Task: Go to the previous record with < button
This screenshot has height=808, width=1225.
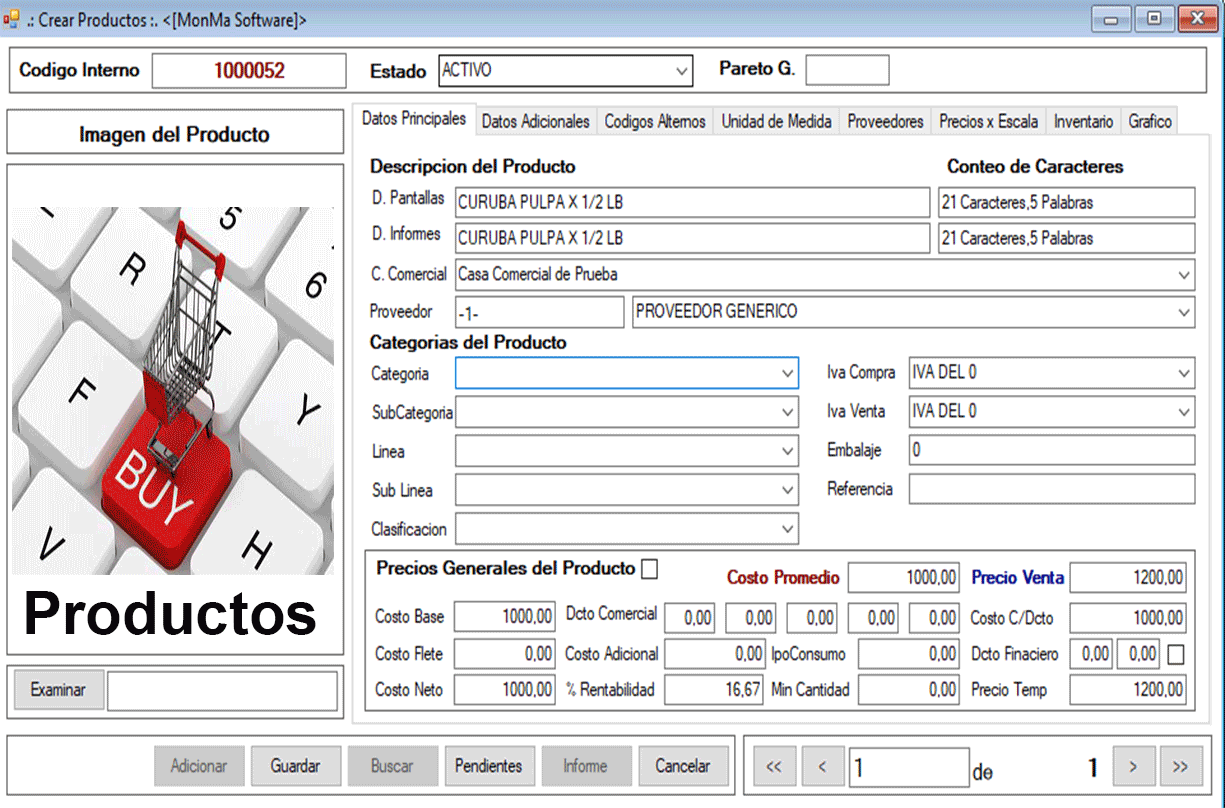Action: pos(822,767)
